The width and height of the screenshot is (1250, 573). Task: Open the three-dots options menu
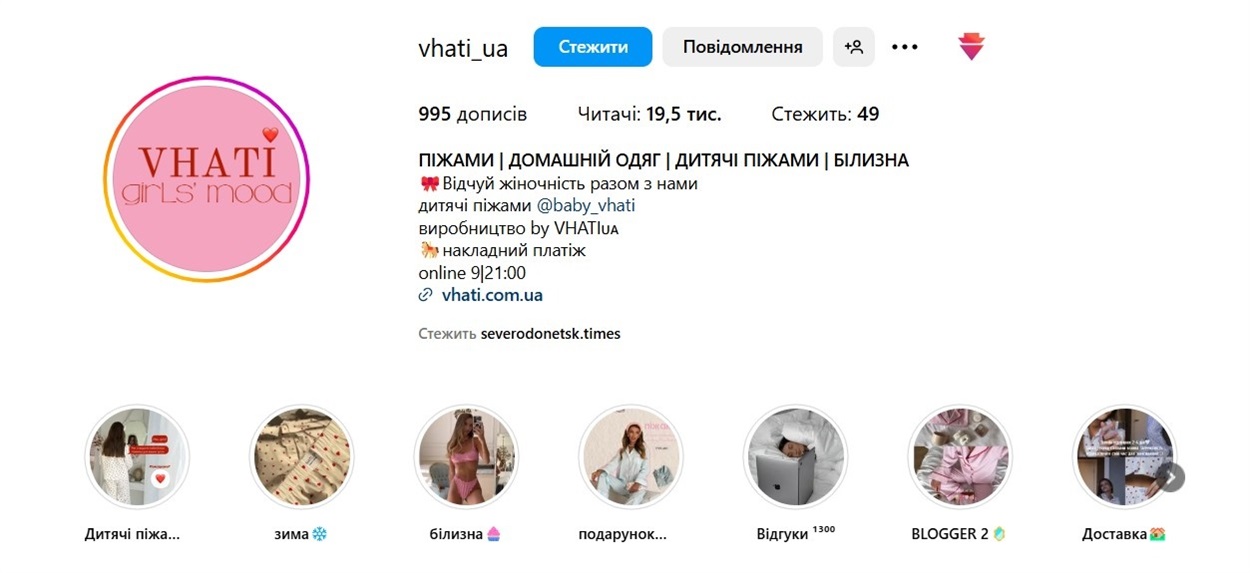(905, 47)
